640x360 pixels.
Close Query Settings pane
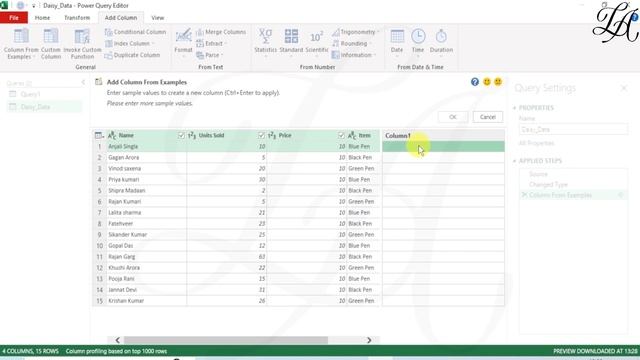624,88
